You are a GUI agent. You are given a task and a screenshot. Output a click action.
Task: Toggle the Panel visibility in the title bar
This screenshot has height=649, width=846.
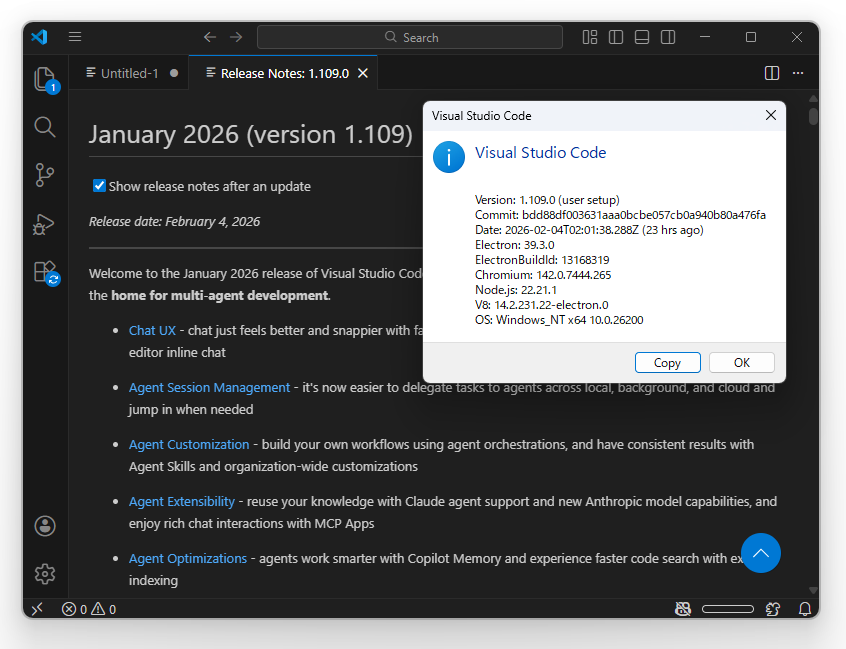(641, 36)
